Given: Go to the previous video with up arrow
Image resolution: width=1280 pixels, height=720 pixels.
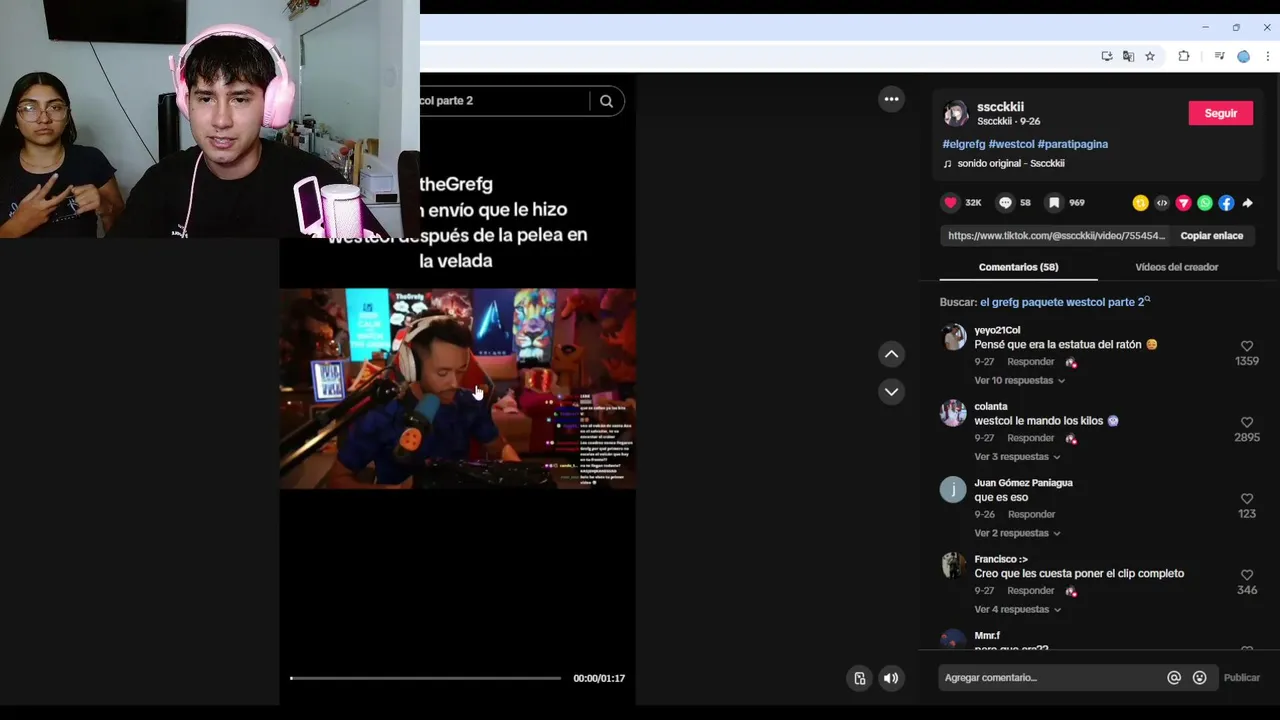Looking at the screenshot, I should (x=891, y=354).
